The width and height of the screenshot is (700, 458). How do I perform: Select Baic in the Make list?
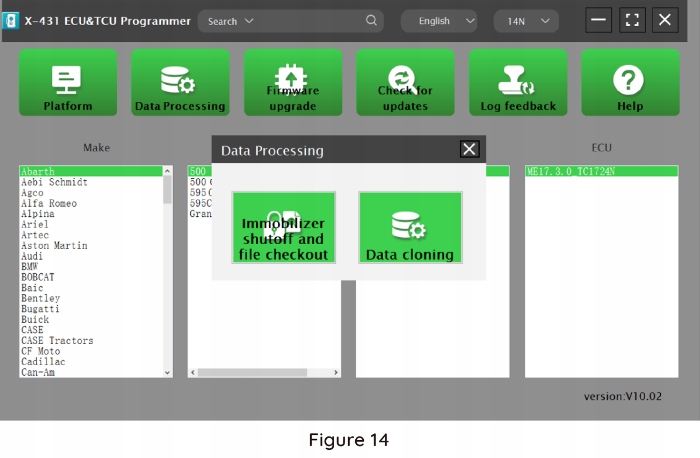91,288
